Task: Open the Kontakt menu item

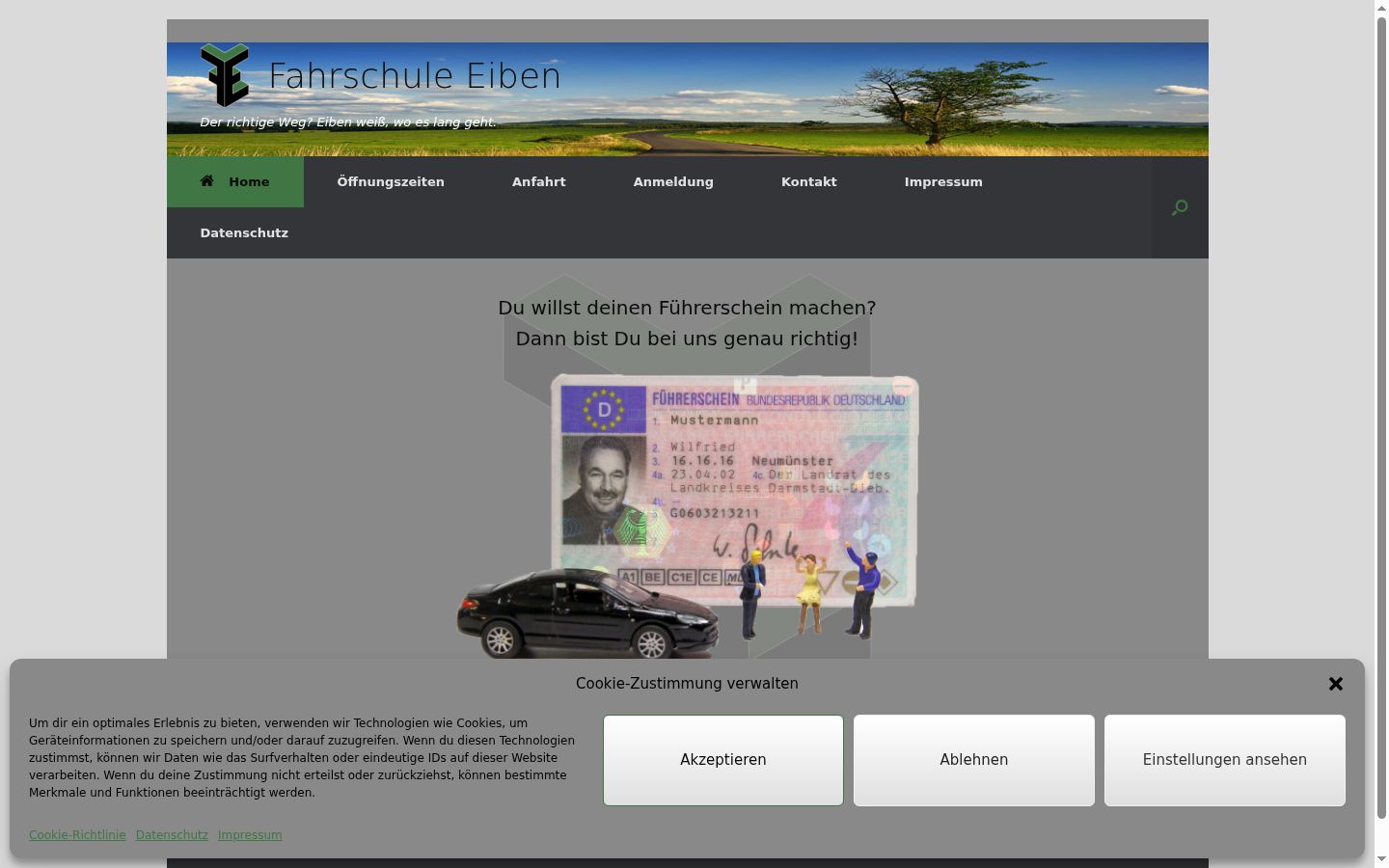Action: [808, 181]
